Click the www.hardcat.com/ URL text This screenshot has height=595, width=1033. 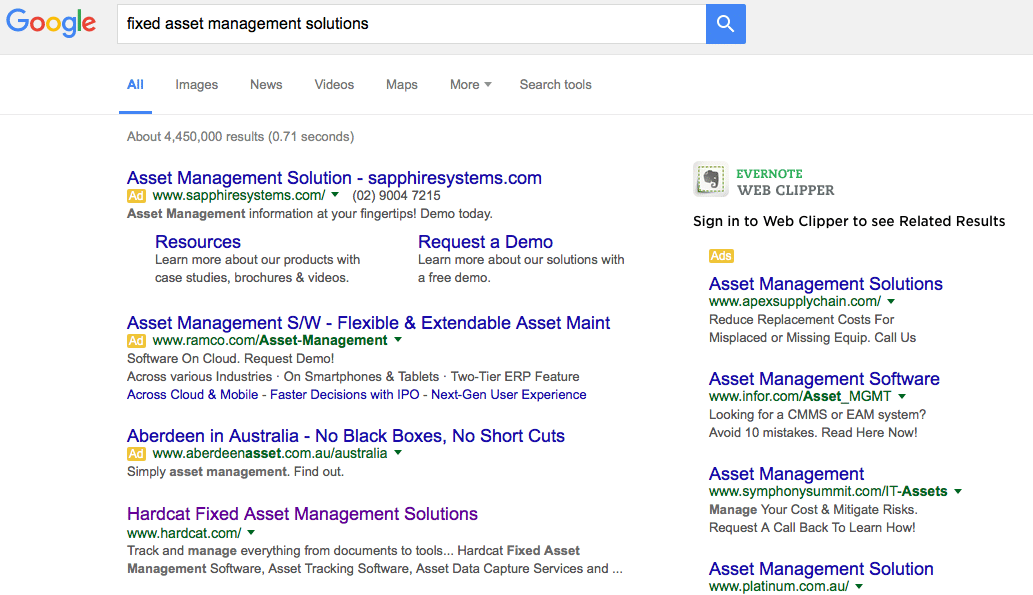[x=184, y=533]
